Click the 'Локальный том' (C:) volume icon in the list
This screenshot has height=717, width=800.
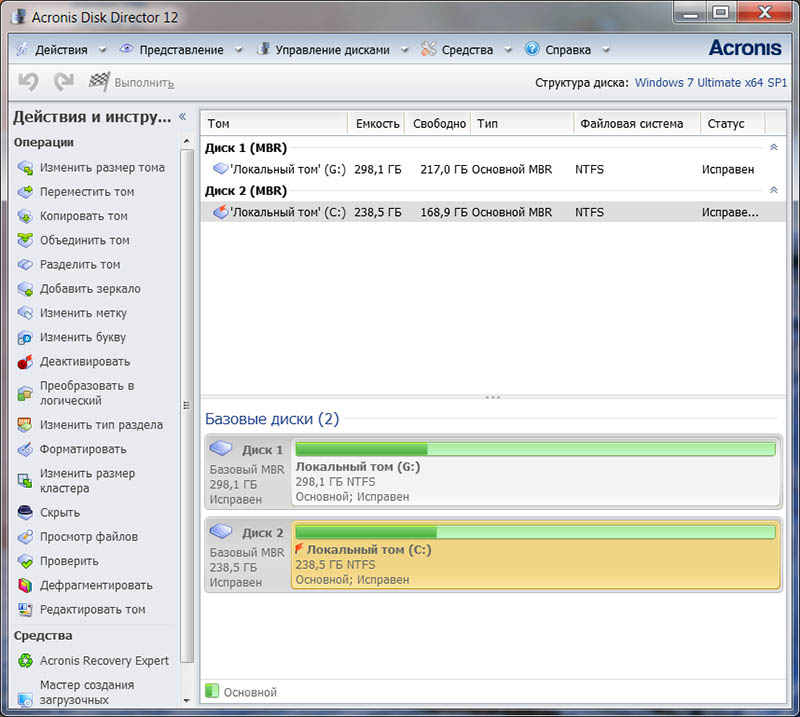pos(220,211)
